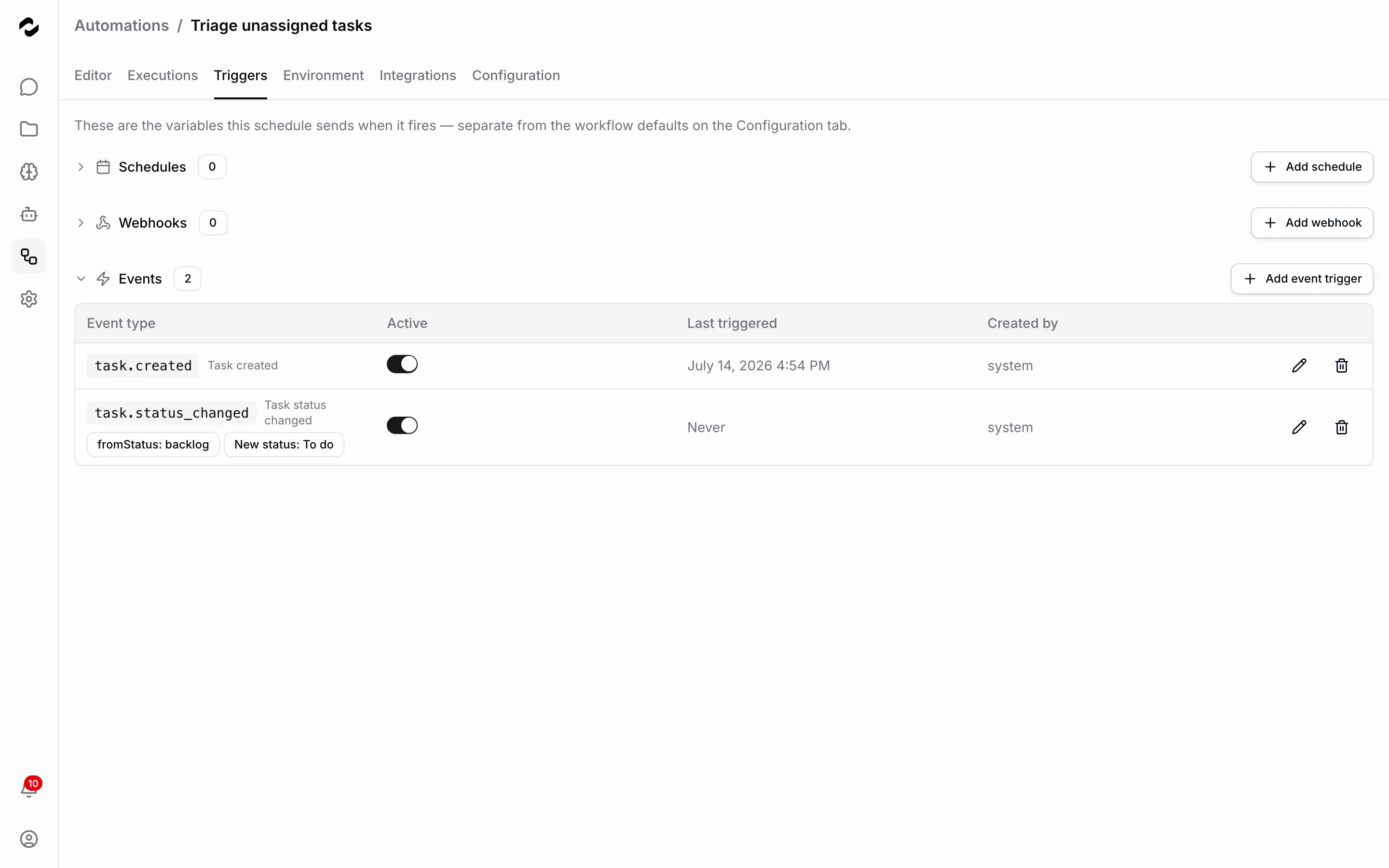Switch to the Editor tab
Image resolution: width=1389 pixels, height=868 pixels.
[93, 75]
